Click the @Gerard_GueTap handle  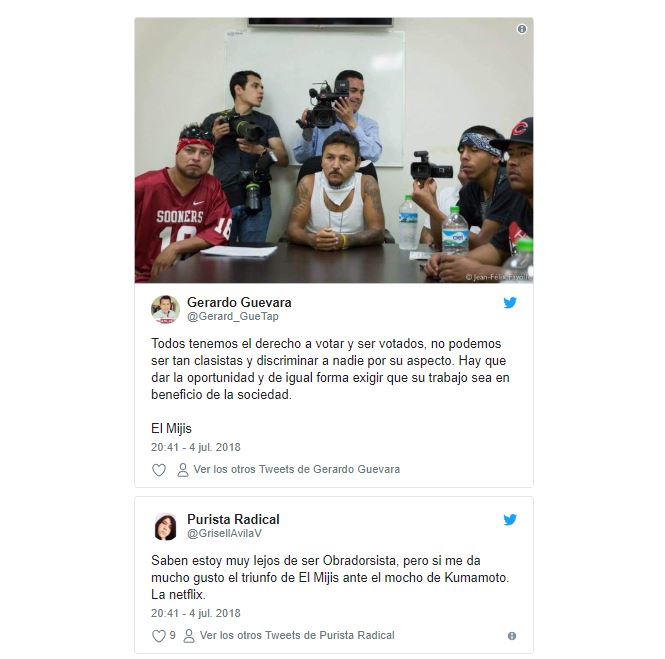point(233,316)
